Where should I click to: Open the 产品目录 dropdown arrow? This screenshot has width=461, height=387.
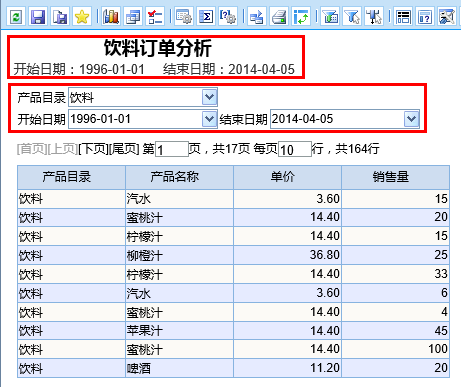[209, 97]
